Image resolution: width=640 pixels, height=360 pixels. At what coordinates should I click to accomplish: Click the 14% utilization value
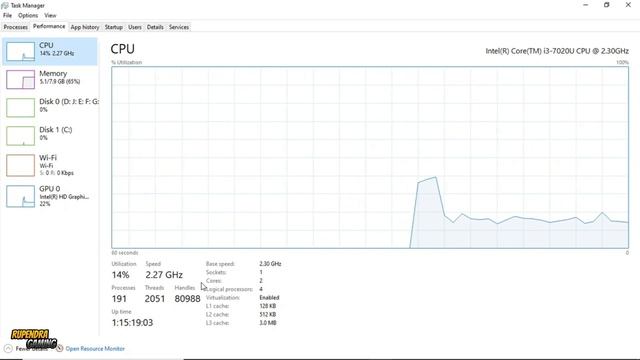[x=120, y=275]
